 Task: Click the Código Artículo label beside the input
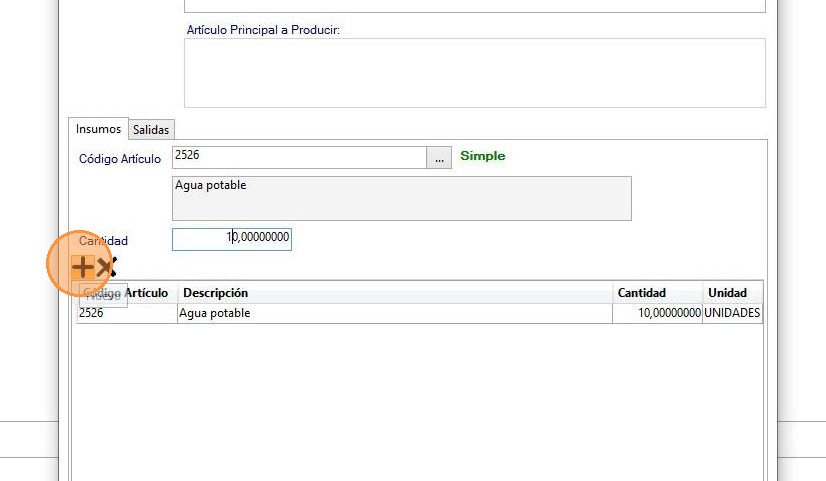pyautogui.click(x=119, y=159)
